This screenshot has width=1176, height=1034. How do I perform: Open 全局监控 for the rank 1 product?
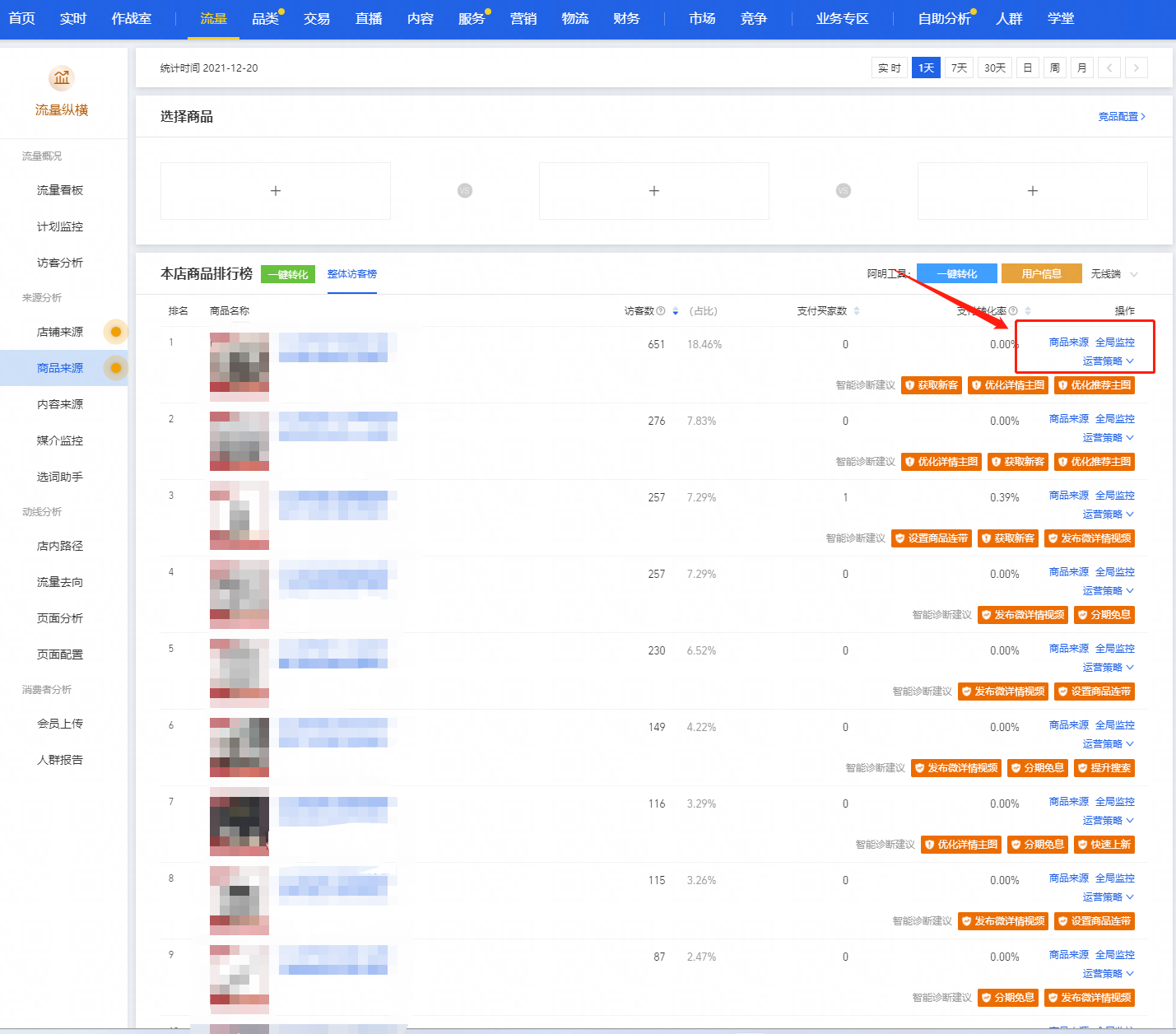(1115, 342)
